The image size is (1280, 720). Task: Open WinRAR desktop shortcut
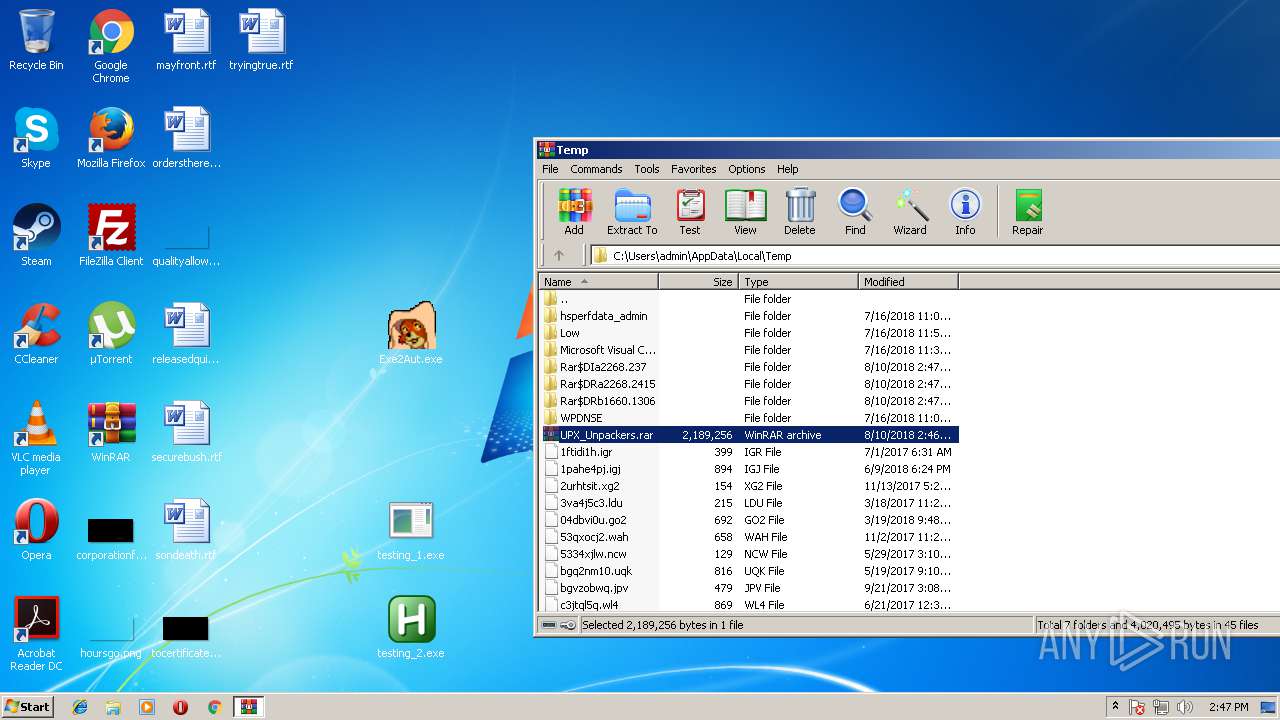click(111, 432)
